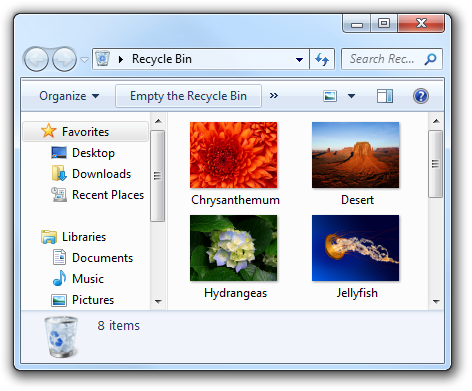
Task: Click the 8 items status text
Action: click(119, 326)
